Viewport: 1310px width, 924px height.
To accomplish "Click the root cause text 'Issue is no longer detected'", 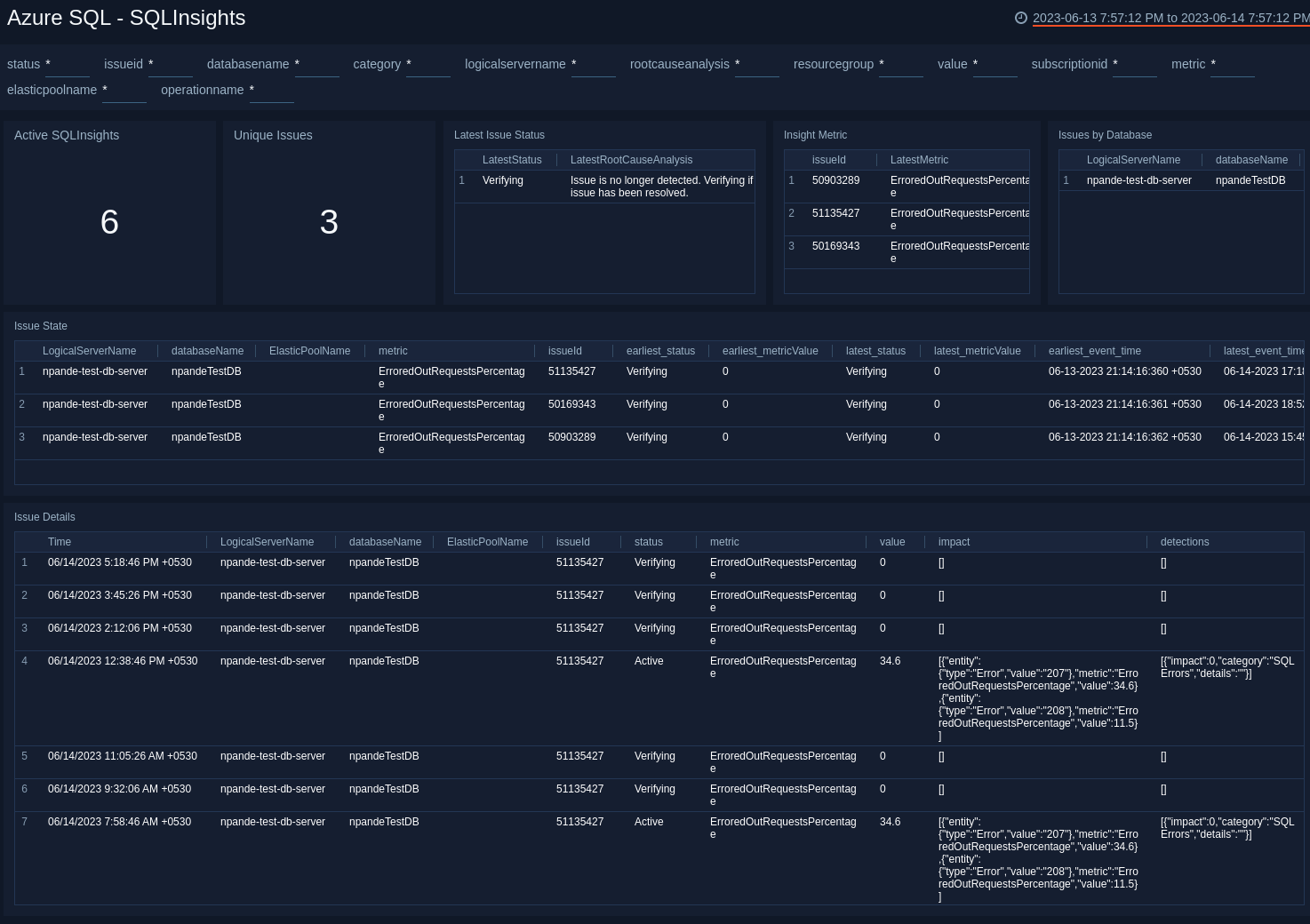I will [661, 187].
